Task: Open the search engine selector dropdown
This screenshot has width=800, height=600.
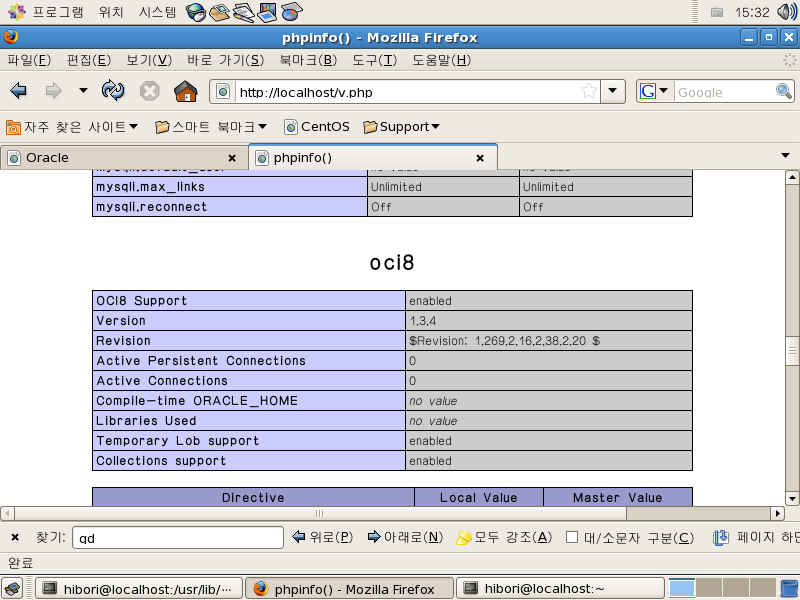Action: pos(654,91)
